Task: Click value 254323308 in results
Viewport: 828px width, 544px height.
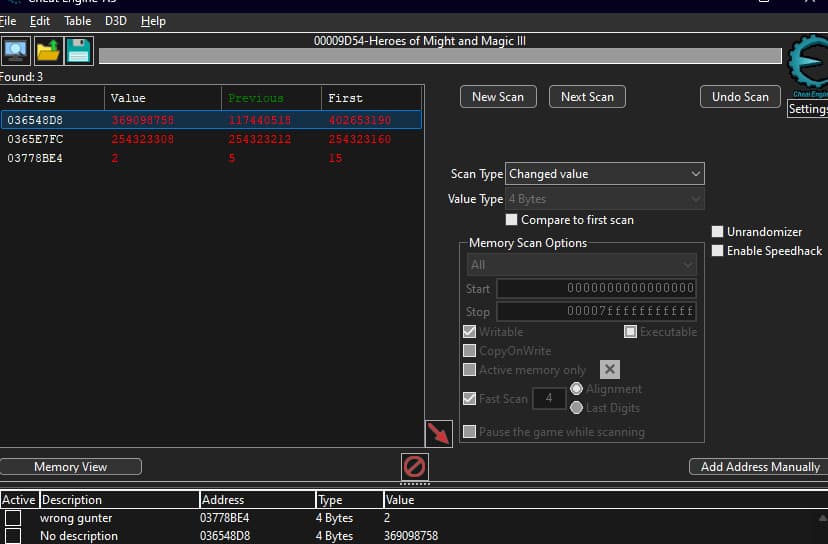Action: [143, 139]
